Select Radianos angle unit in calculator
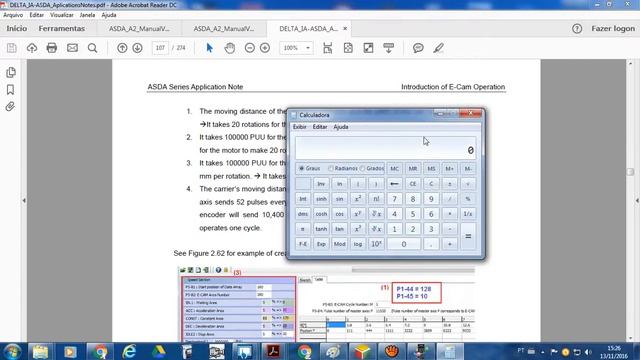 point(343,168)
